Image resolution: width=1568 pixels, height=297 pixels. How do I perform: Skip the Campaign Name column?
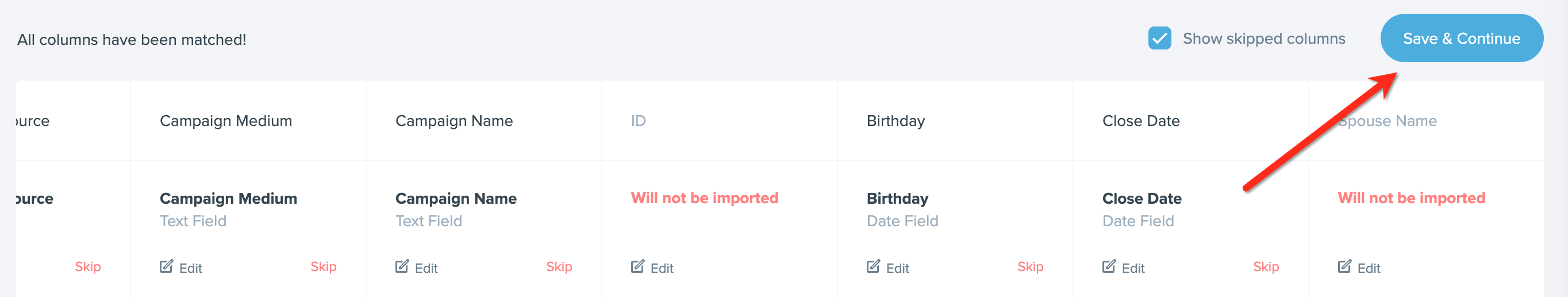559,266
